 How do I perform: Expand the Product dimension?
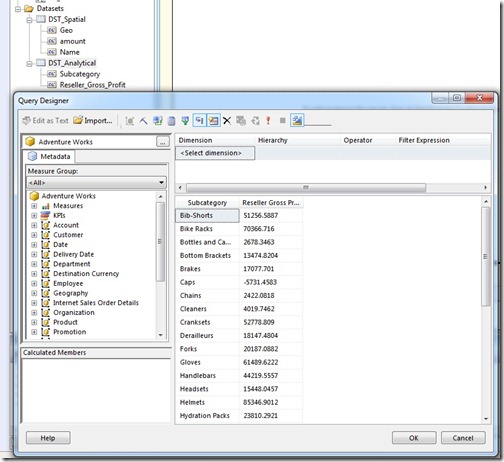34,322
